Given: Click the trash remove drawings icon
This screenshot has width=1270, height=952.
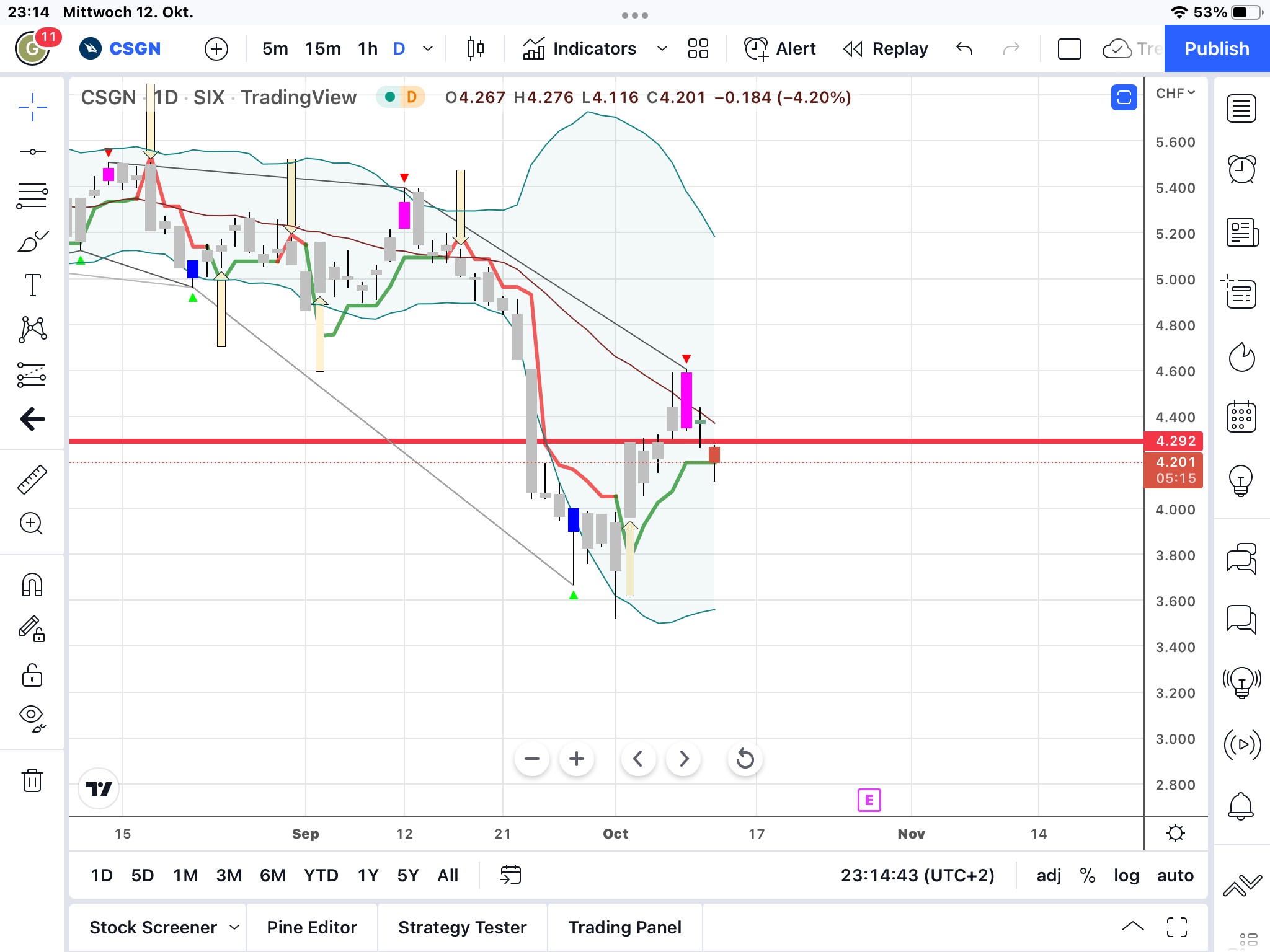Looking at the screenshot, I should tap(32, 780).
